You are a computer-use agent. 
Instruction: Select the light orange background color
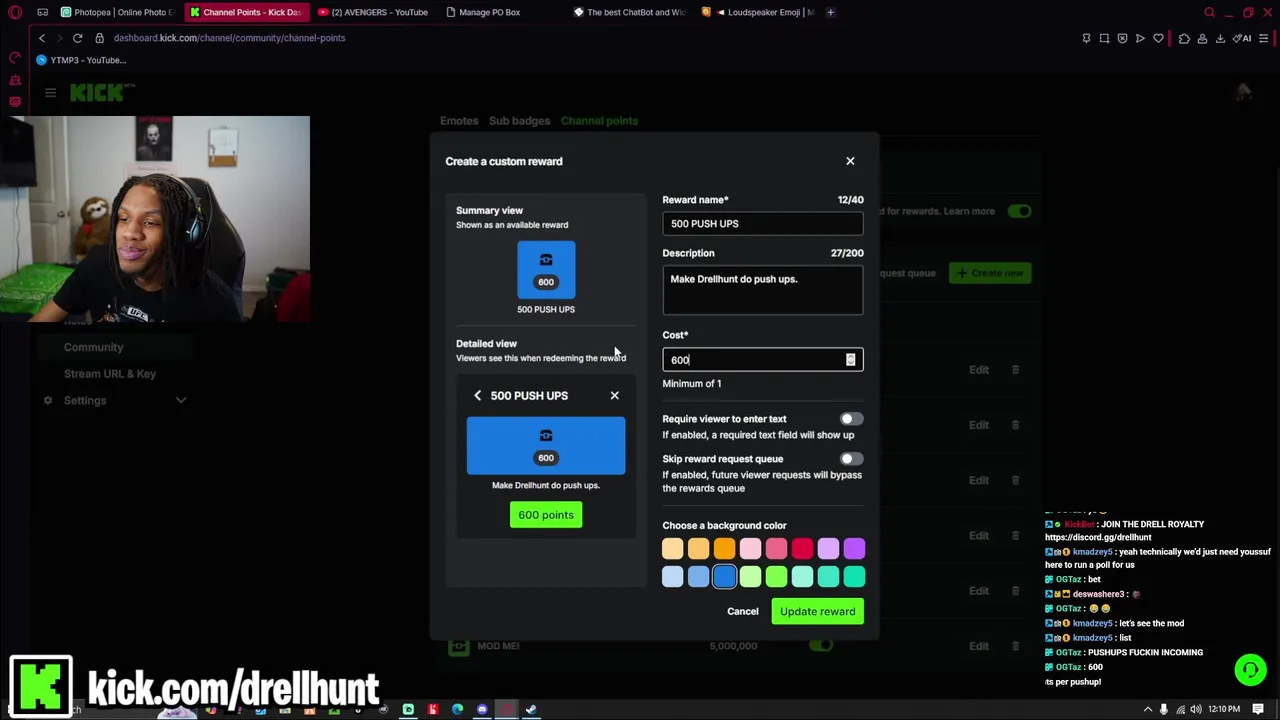point(698,548)
